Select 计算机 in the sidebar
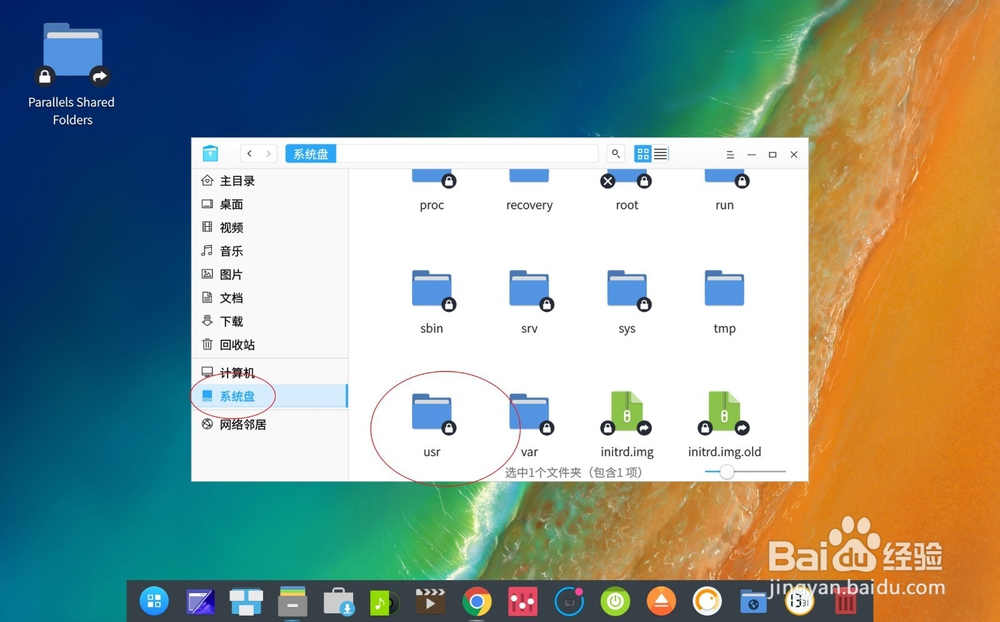This screenshot has height=622, width=1000. pyautogui.click(x=233, y=372)
